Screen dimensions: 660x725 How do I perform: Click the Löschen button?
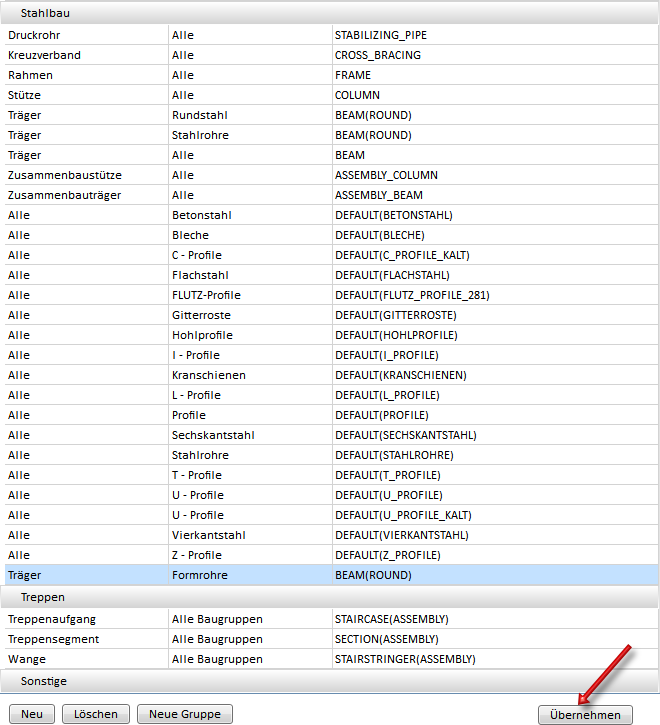point(96,714)
